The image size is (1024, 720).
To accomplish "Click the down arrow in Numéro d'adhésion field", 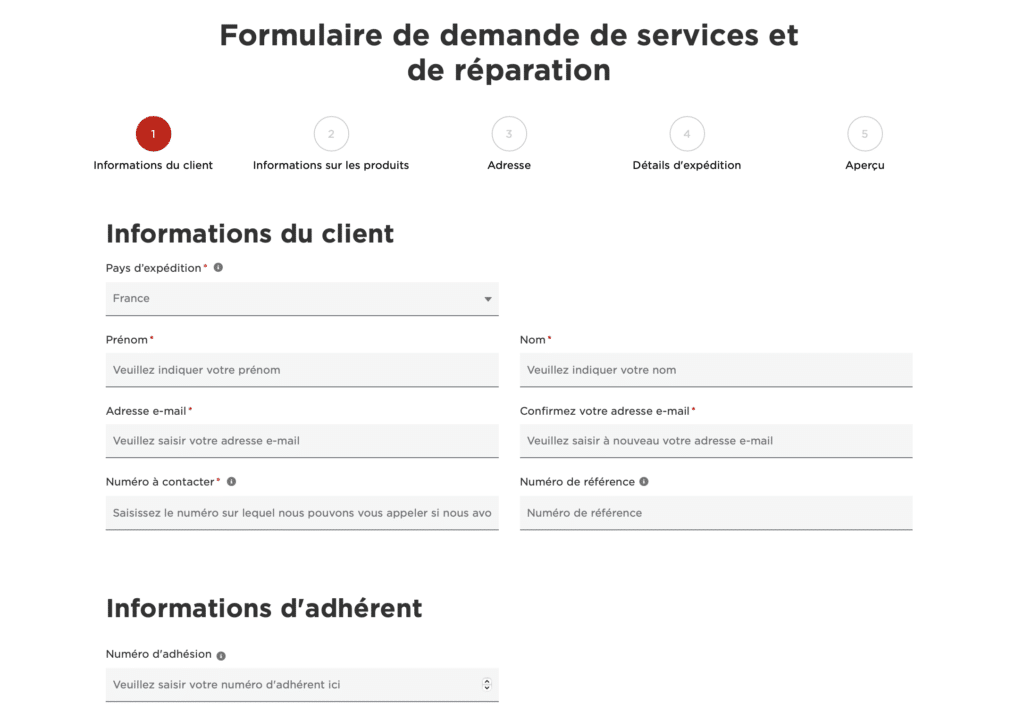I will click(487, 688).
